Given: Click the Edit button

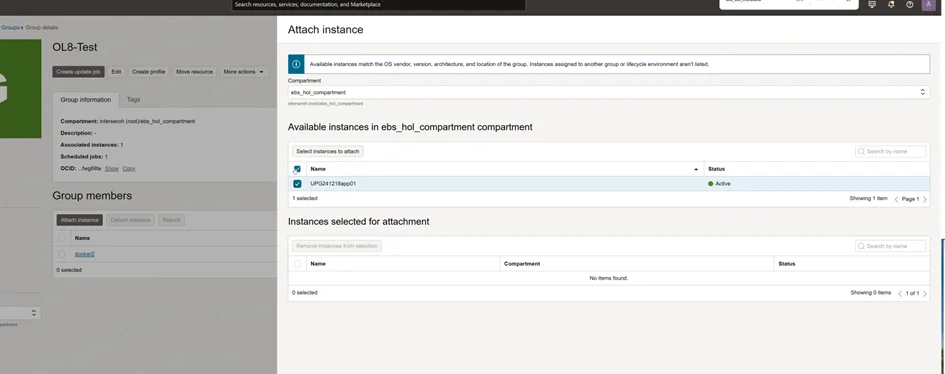Looking at the screenshot, I should pos(116,72).
